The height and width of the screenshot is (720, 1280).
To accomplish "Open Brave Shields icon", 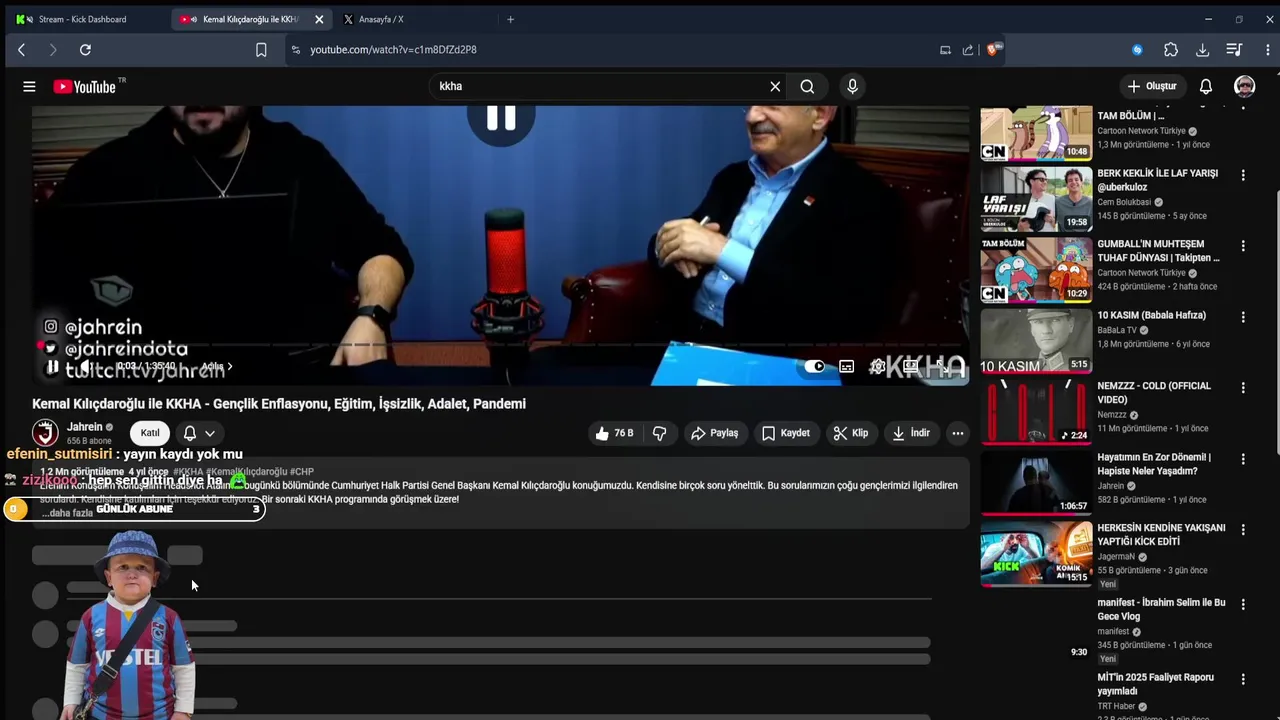I will tap(993, 49).
